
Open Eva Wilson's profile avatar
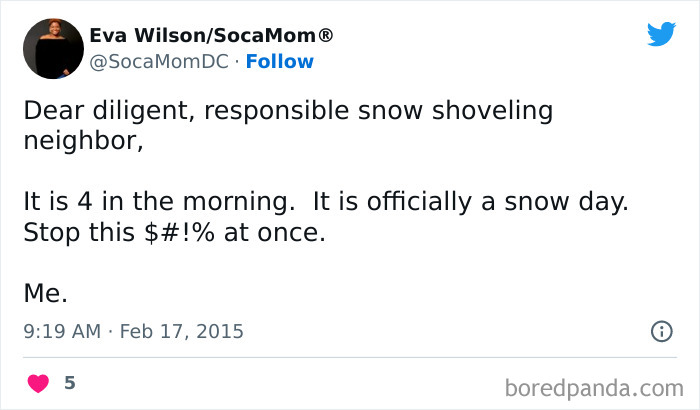52,48
